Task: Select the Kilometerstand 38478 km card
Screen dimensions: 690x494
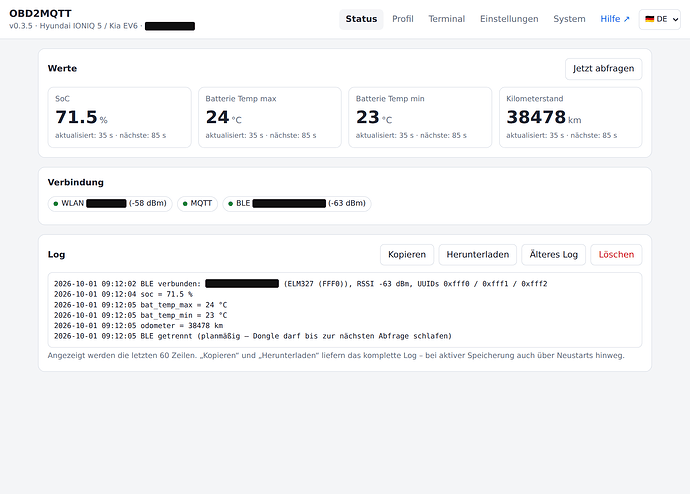Action: click(570, 117)
